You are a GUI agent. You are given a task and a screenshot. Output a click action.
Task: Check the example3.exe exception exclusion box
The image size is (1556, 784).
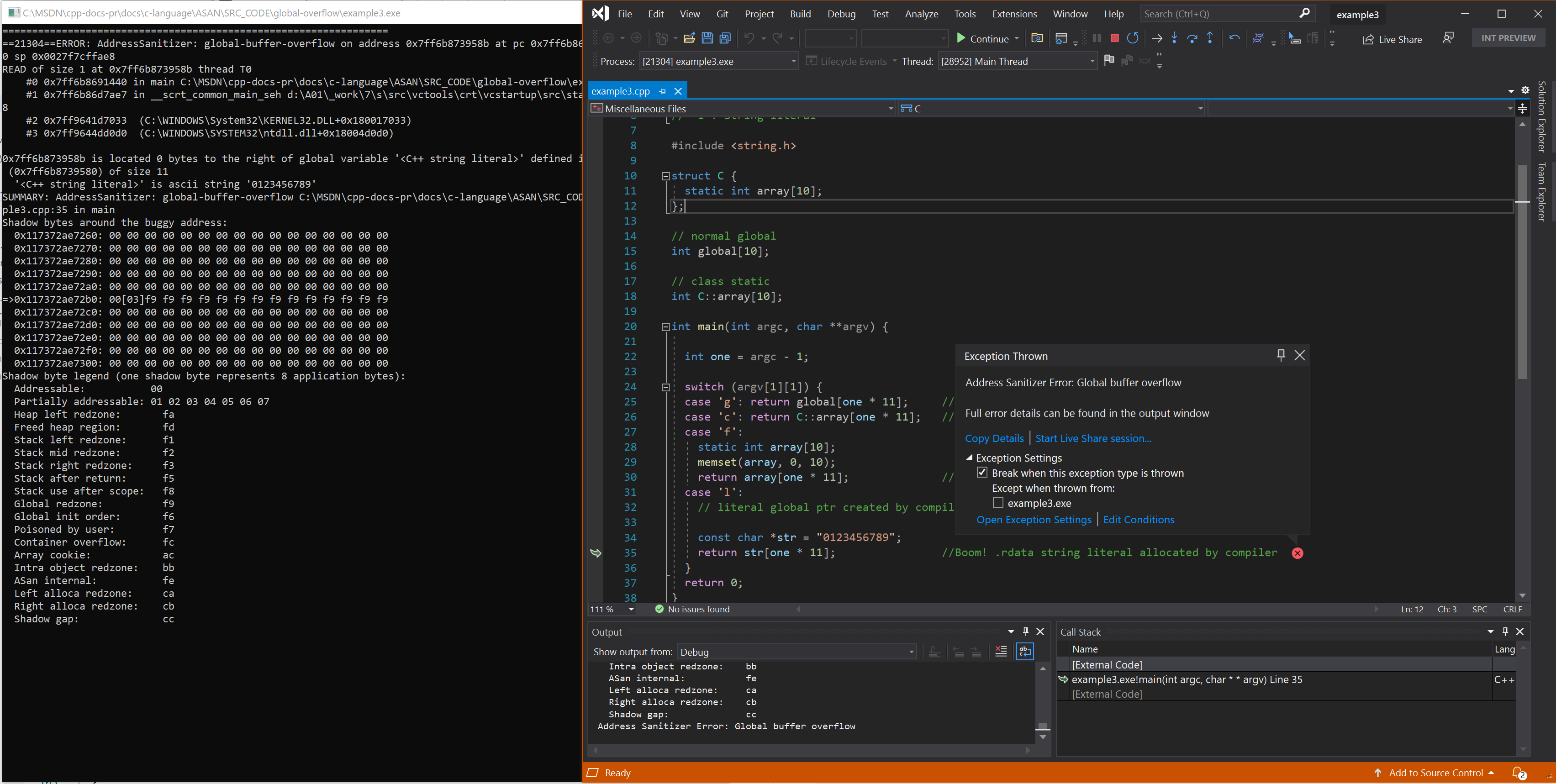click(x=998, y=503)
